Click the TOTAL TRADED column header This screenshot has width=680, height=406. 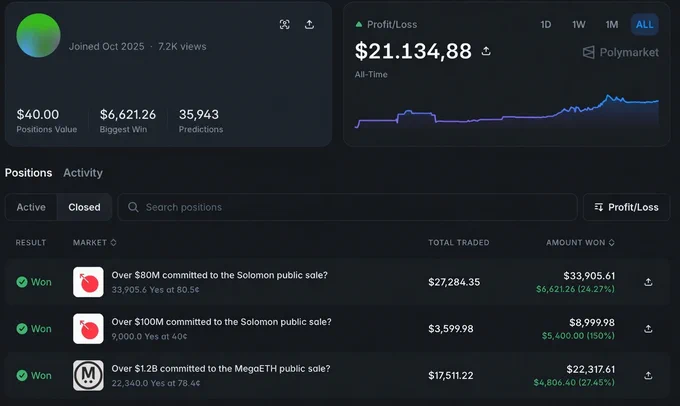(x=459, y=242)
